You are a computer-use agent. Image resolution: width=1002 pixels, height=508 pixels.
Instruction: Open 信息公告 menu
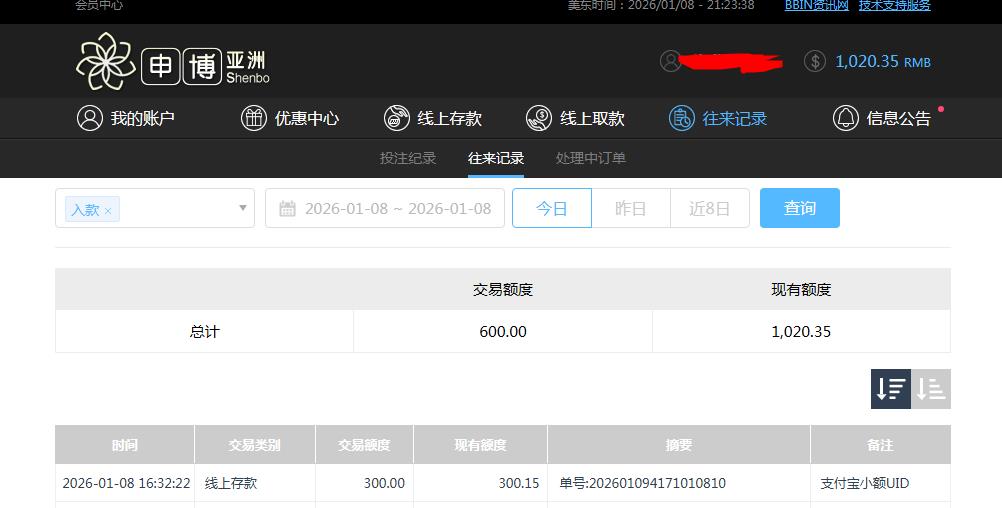click(x=882, y=118)
